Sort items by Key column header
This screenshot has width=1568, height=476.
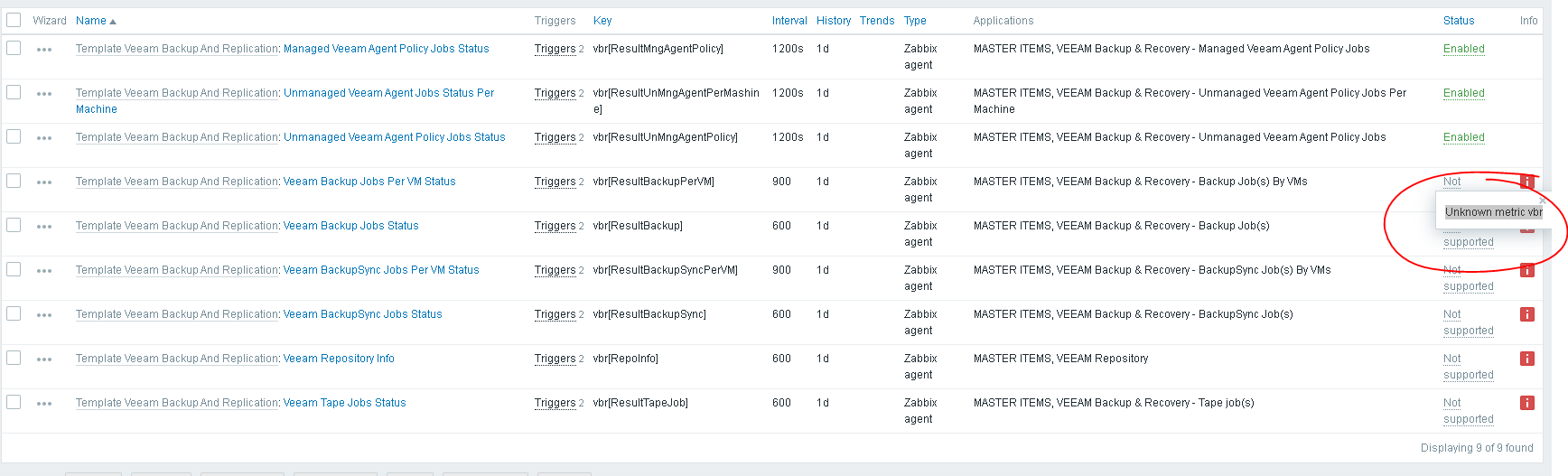coord(602,21)
